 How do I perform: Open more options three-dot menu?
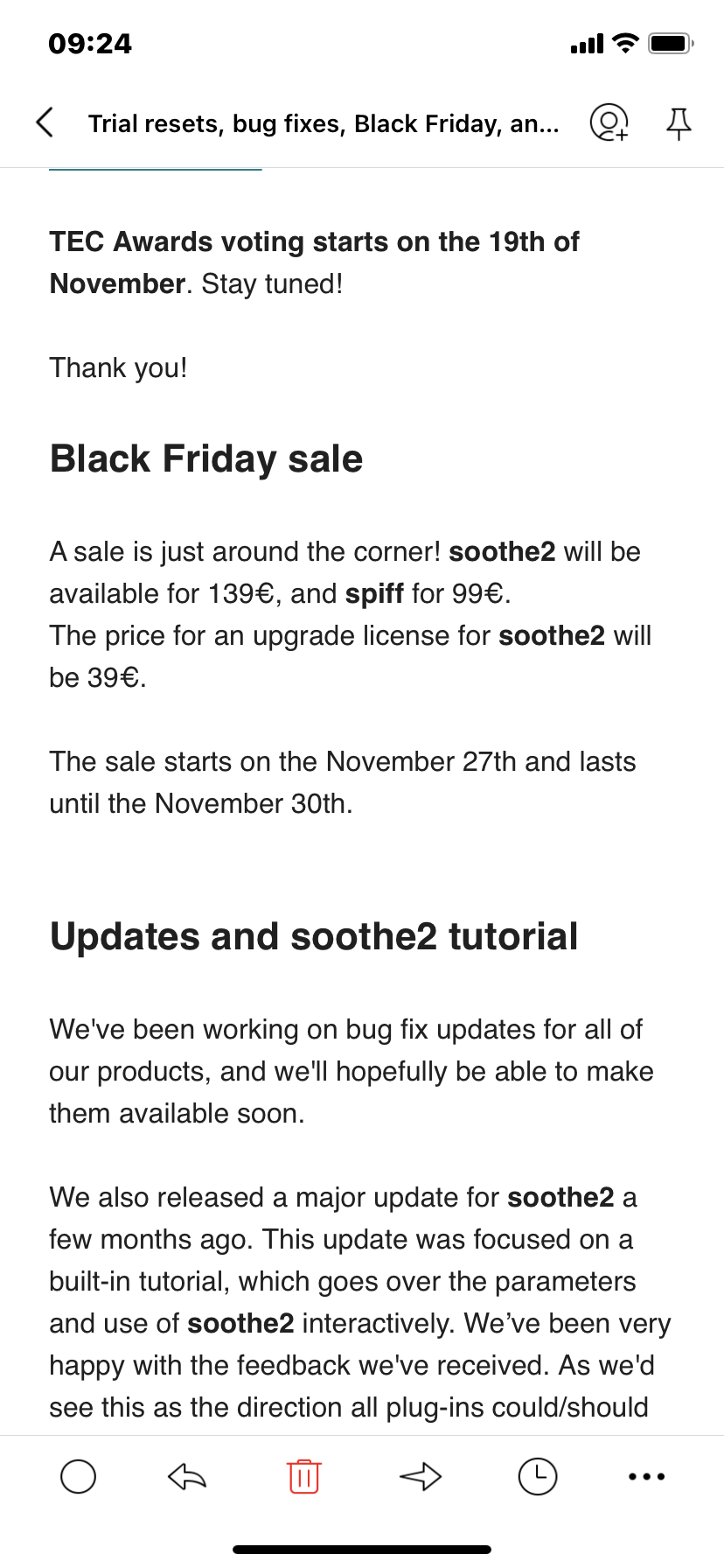(x=647, y=1477)
